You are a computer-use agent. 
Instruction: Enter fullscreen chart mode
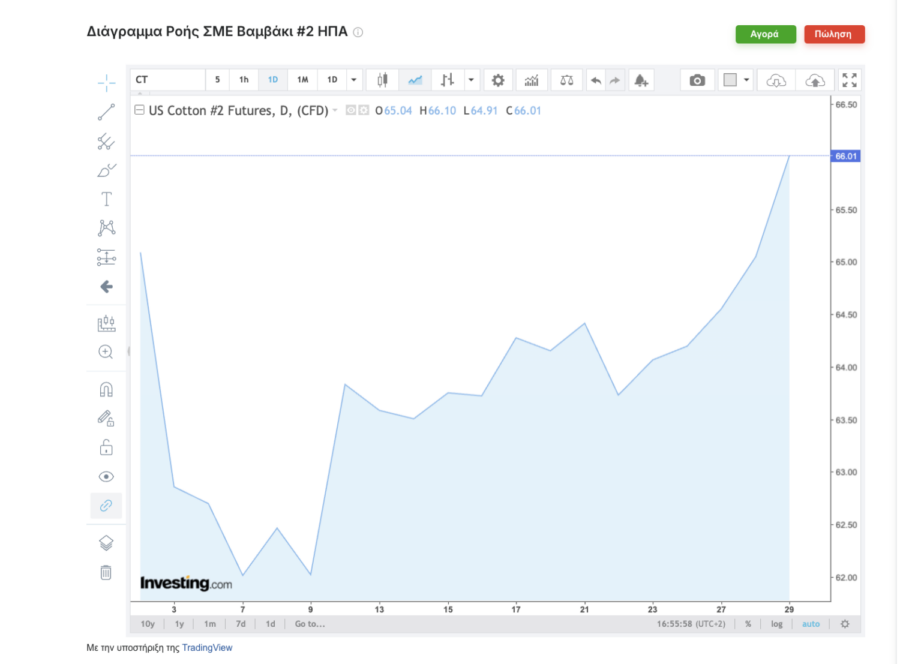click(x=849, y=80)
